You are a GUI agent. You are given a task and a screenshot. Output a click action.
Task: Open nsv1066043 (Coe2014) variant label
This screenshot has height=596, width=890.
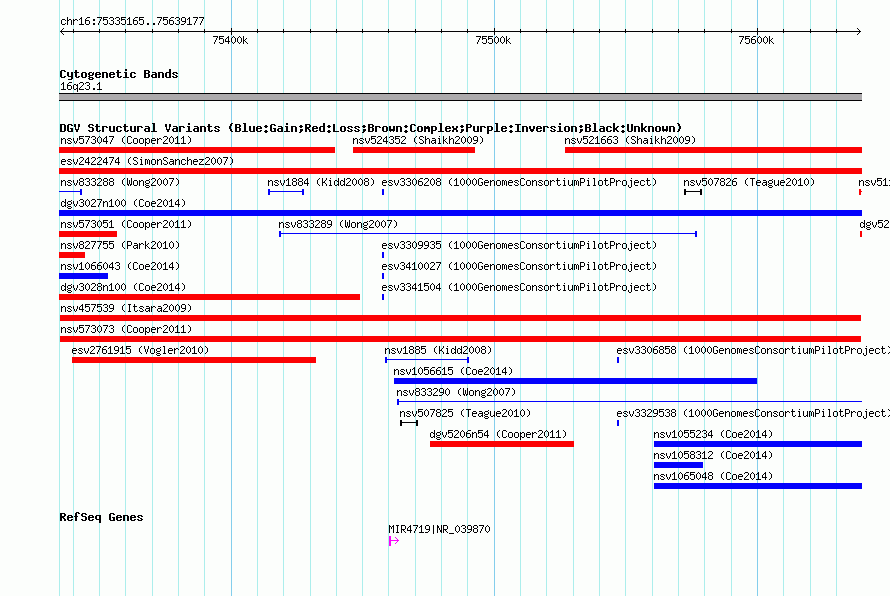120,266
